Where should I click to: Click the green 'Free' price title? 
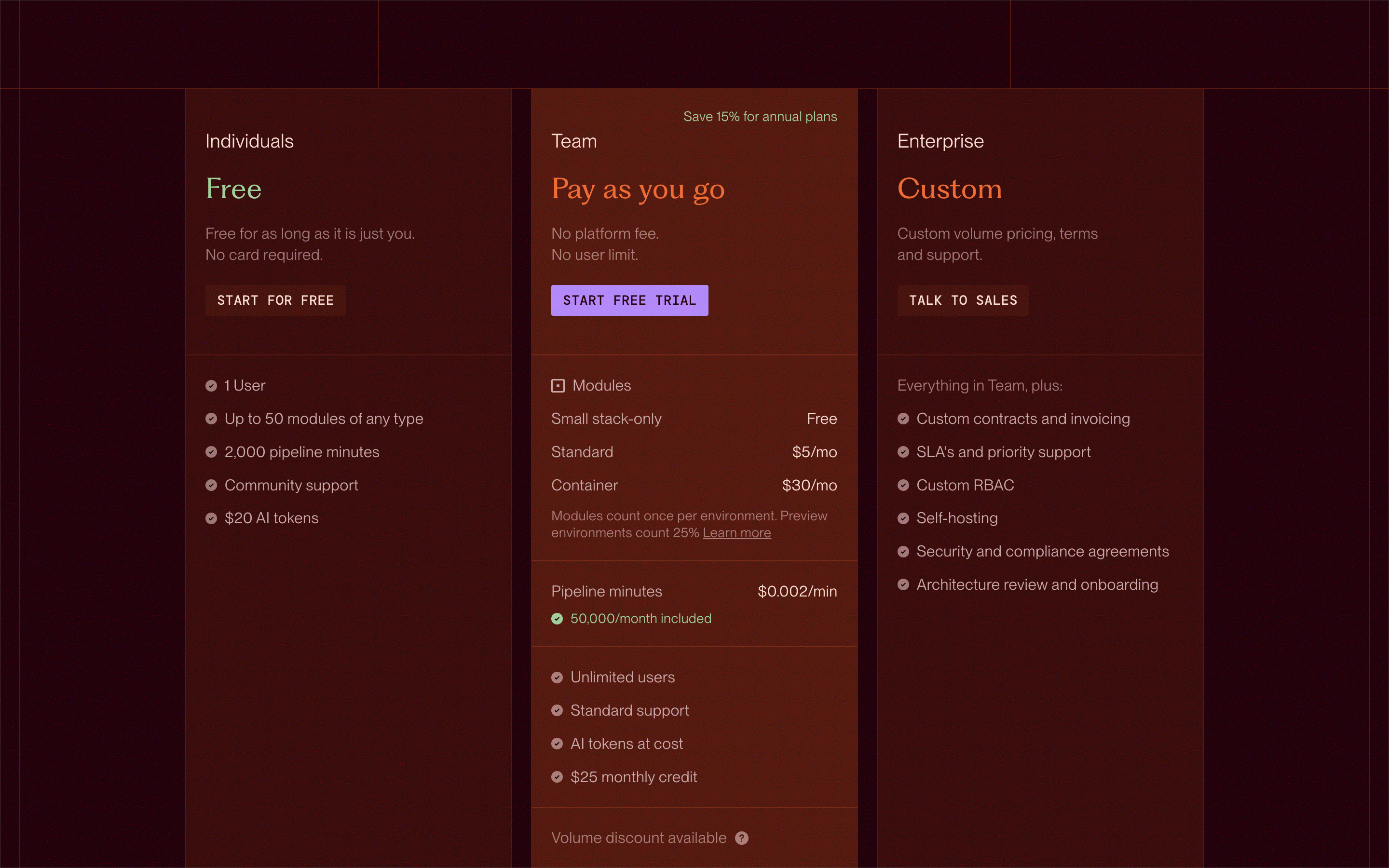[233, 188]
